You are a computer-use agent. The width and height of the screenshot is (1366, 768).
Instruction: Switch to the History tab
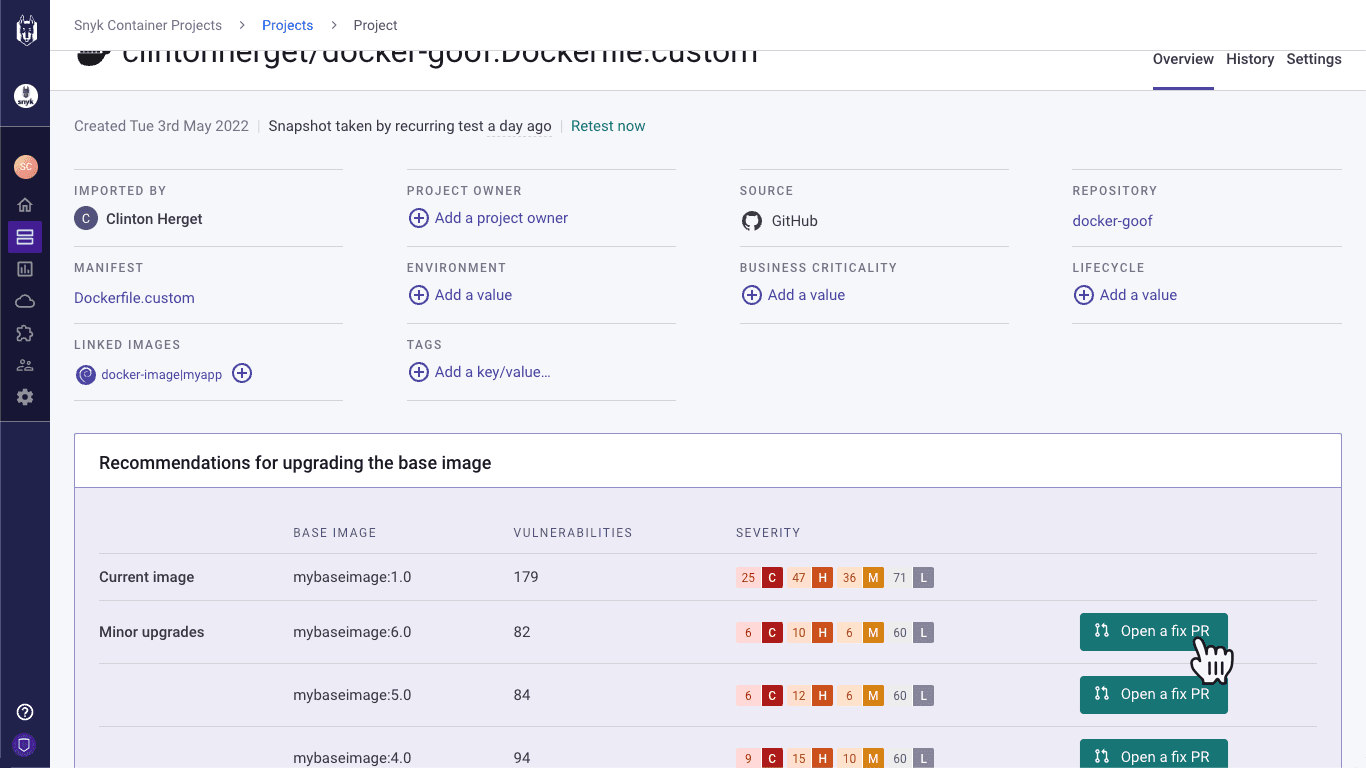coord(1250,60)
